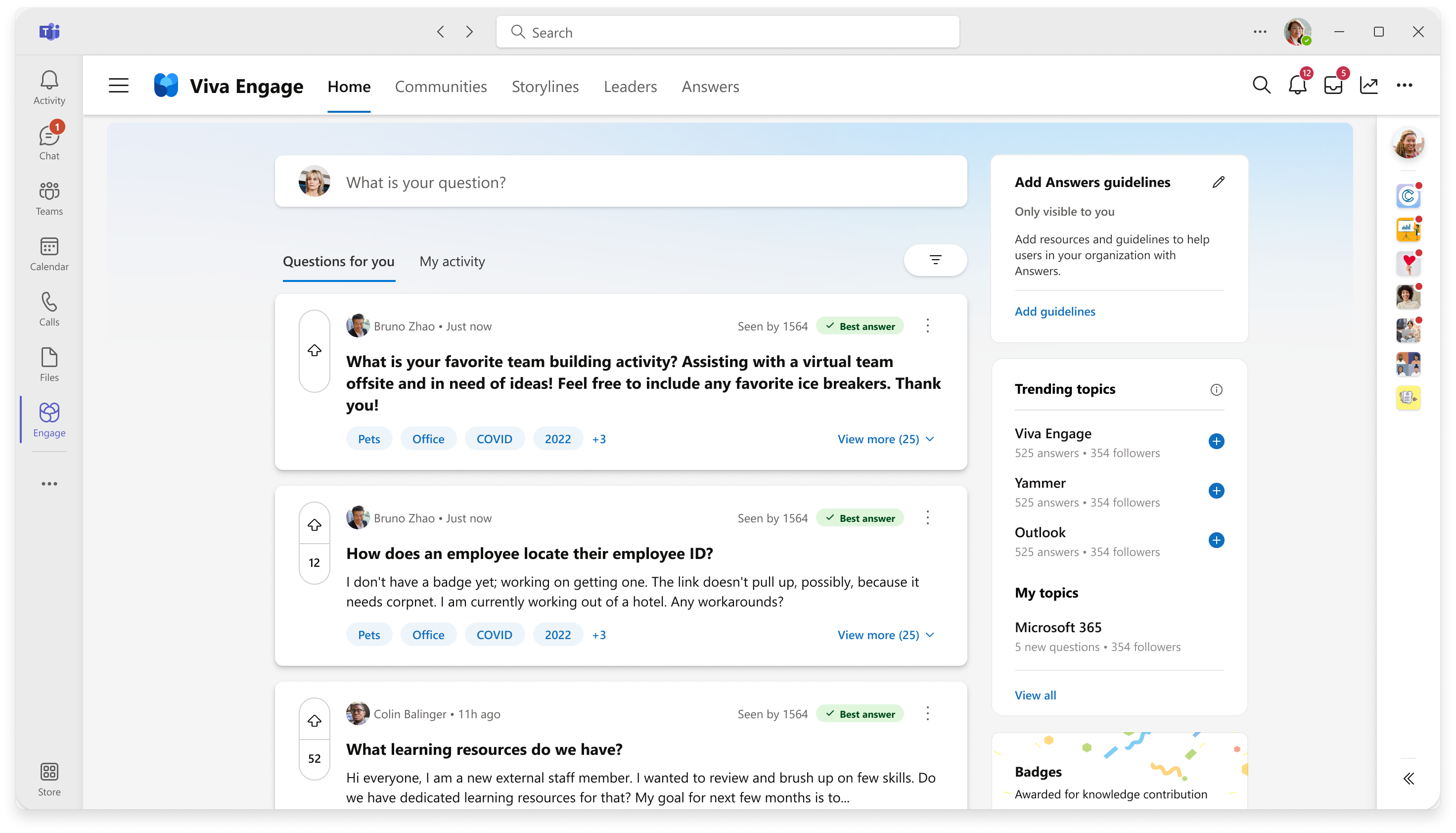Open more apps ellipsis in left sidebar

49,484
